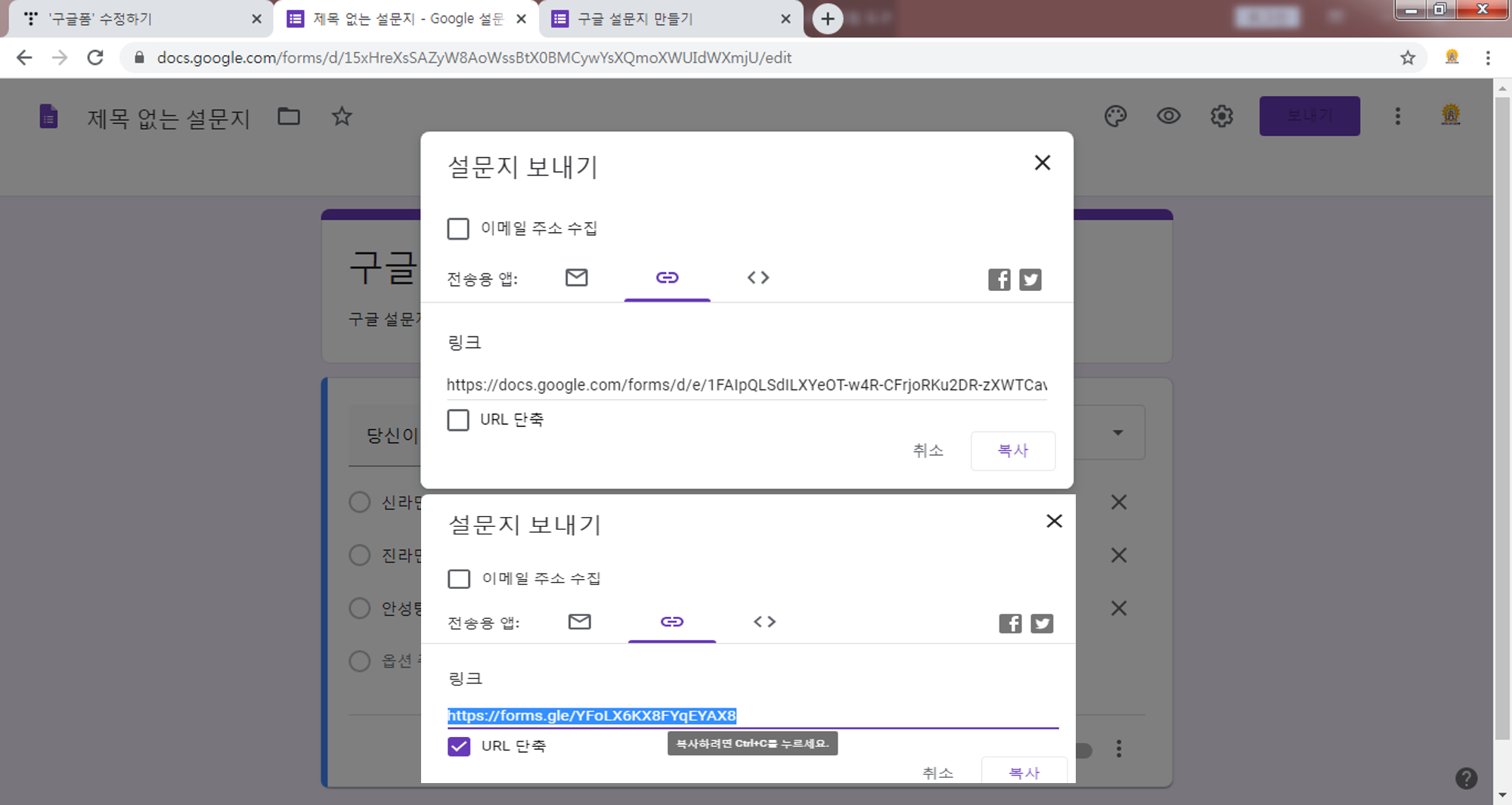This screenshot has height=805, width=1512.
Task: Click 취소 in the lower dialog
Action: point(938,772)
